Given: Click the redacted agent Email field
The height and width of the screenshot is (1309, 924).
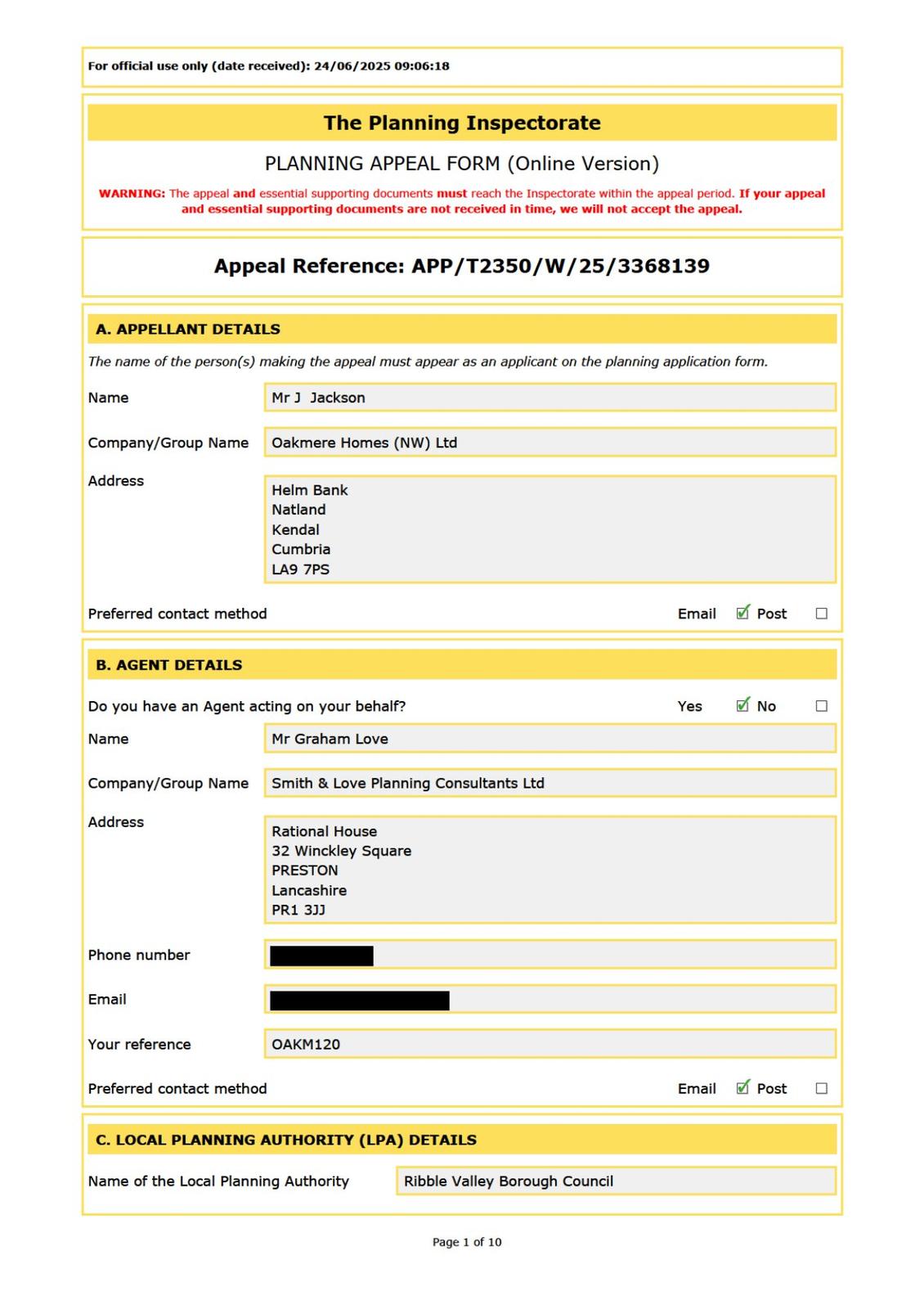Looking at the screenshot, I should pos(549,1000).
